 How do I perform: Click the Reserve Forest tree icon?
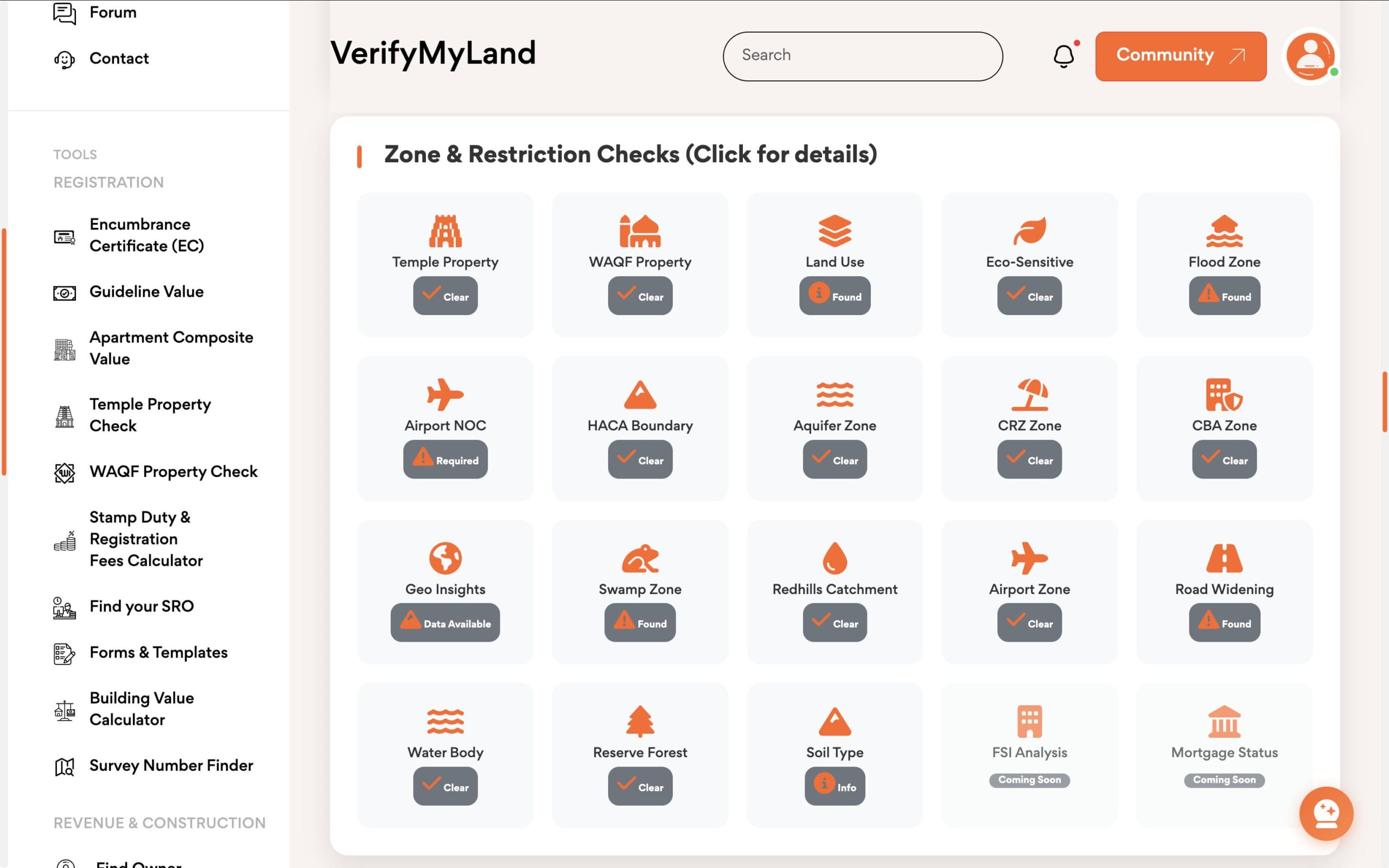[640, 721]
